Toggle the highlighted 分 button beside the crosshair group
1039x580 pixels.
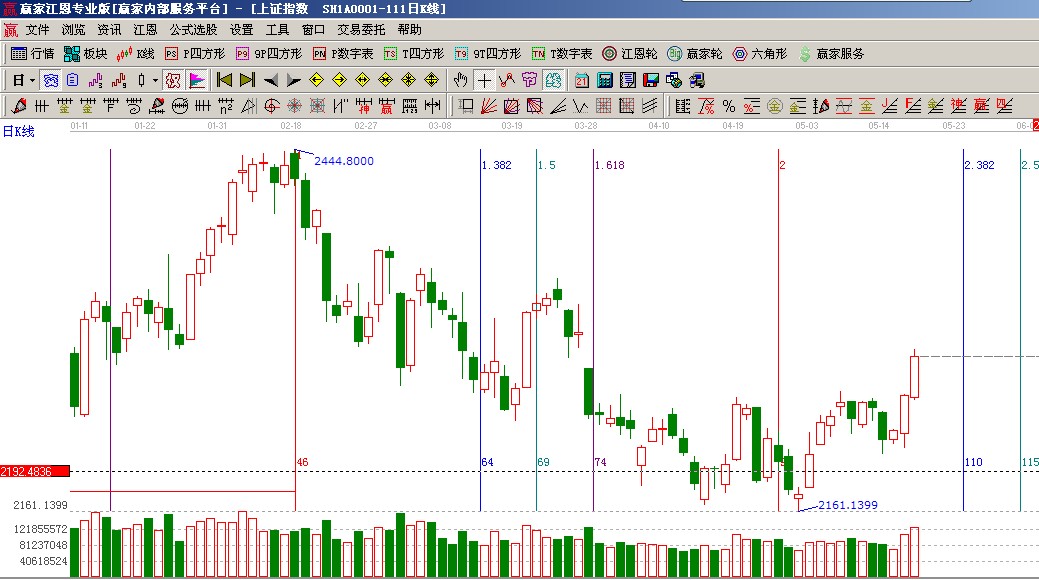click(553, 80)
